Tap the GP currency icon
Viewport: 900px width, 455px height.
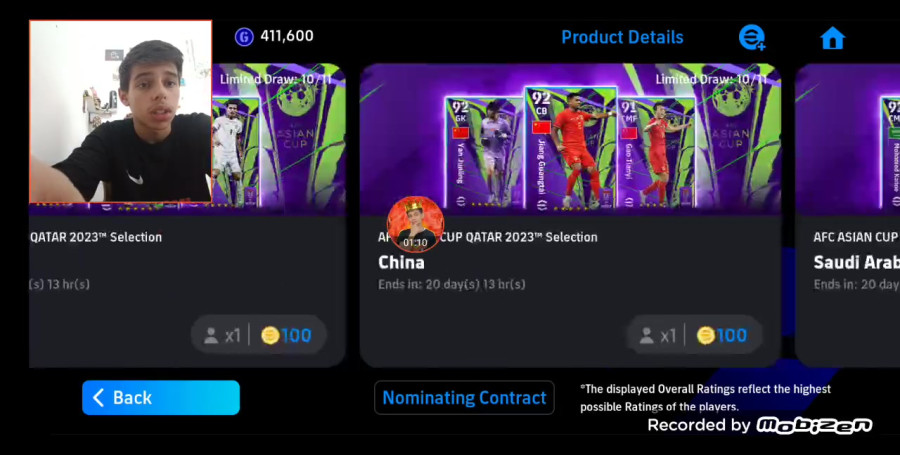pyautogui.click(x=244, y=37)
